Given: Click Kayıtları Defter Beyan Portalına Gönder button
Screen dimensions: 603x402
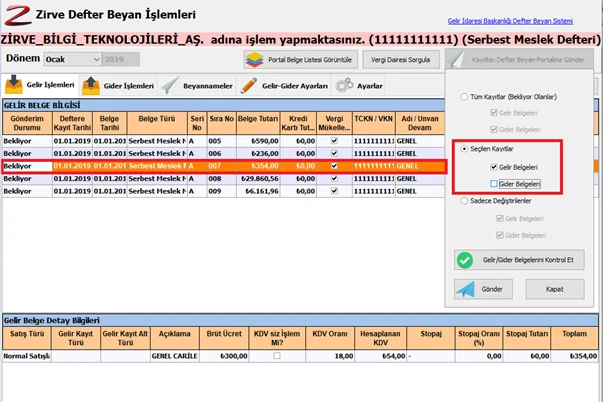Looking at the screenshot, I should (519, 60).
